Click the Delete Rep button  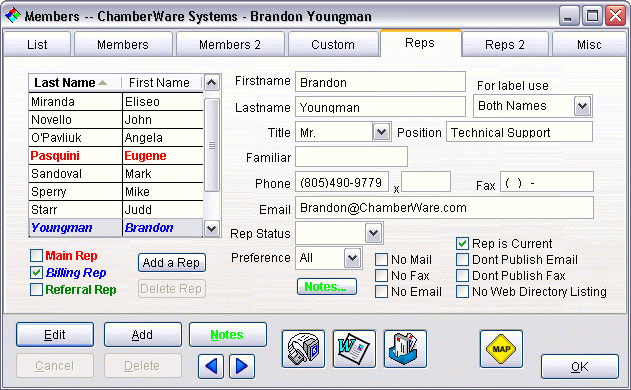172,289
